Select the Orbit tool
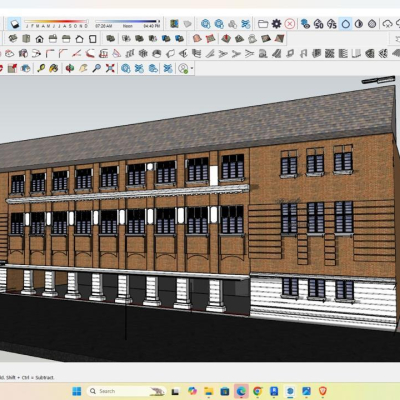The height and width of the screenshot is (400, 400). tap(70, 68)
